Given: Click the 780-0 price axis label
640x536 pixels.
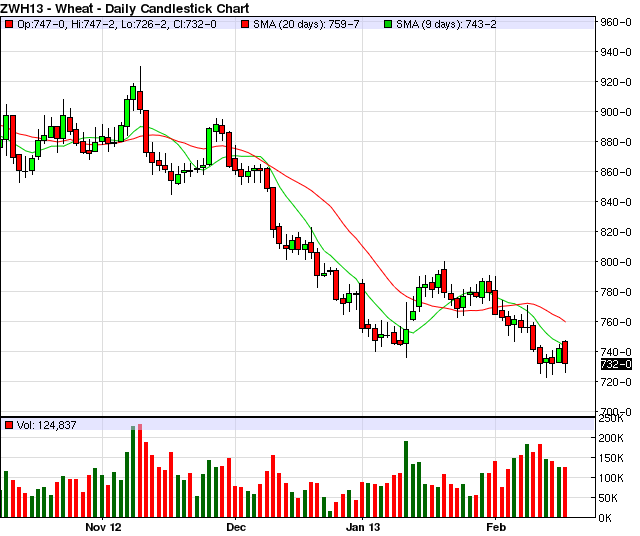Looking at the screenshot, I should (x=616, y=292).
